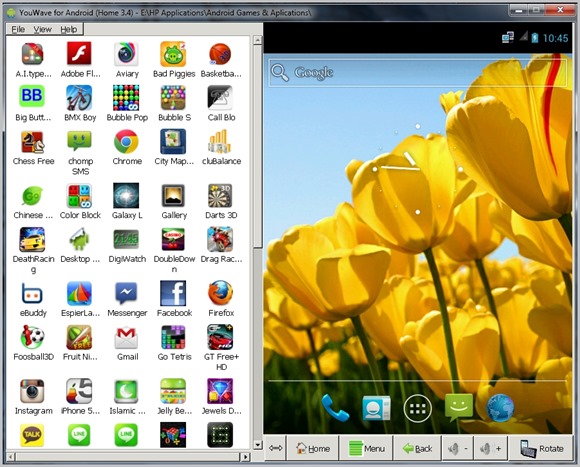Open Bubble Pop game icon
Image resolution: width=580 pixels, height=467 pixels.
(x=126, y=97)
